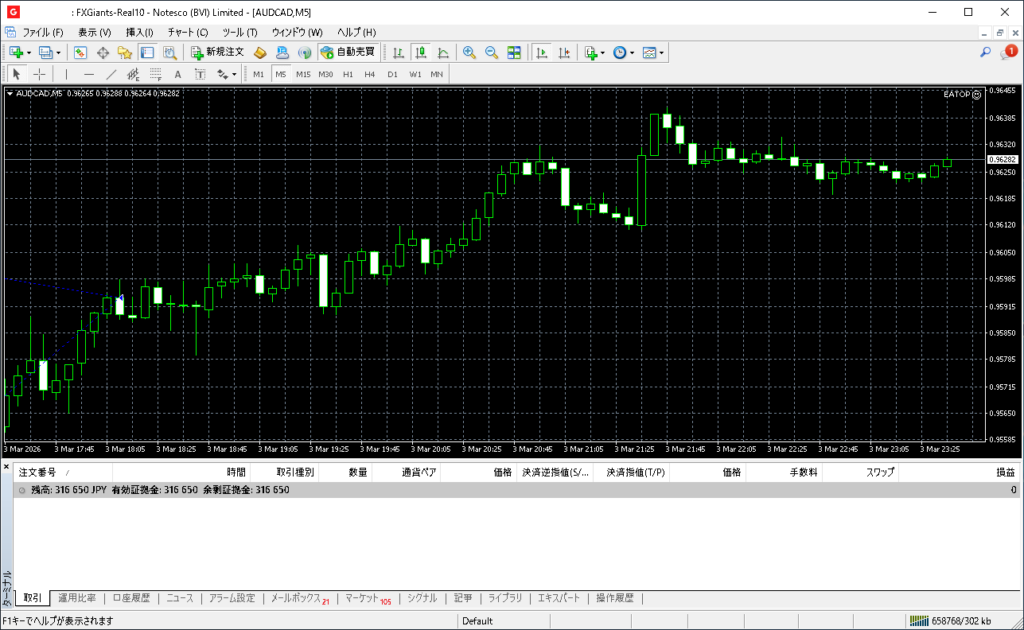Click the 損益 column header
The image size is (1024, 630).
coord(1004,472)
